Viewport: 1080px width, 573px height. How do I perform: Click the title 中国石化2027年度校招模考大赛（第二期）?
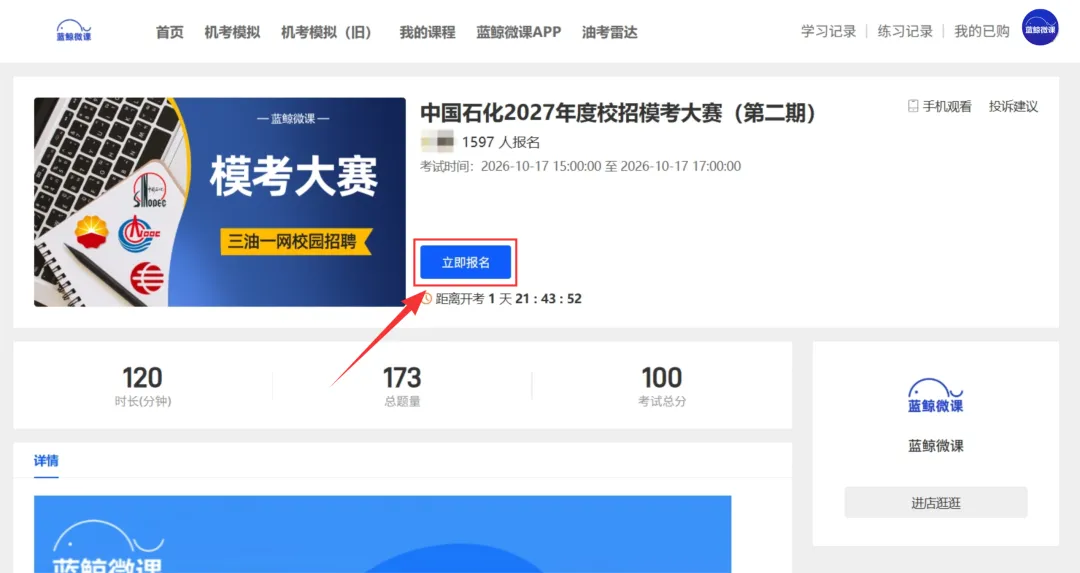tap(618, 113)
